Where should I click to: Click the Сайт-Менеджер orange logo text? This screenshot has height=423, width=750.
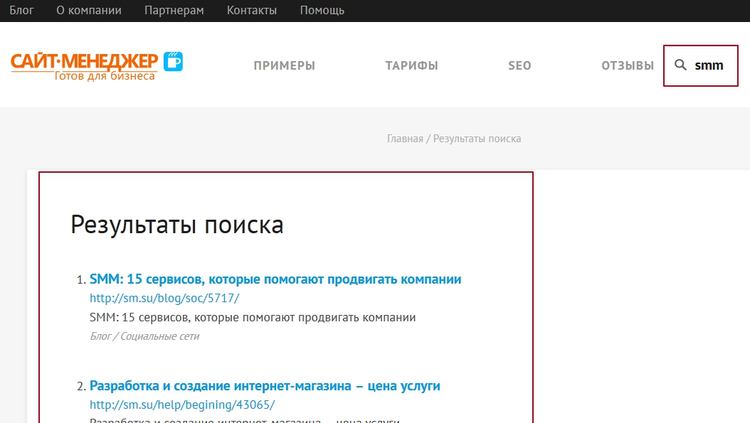85,61
